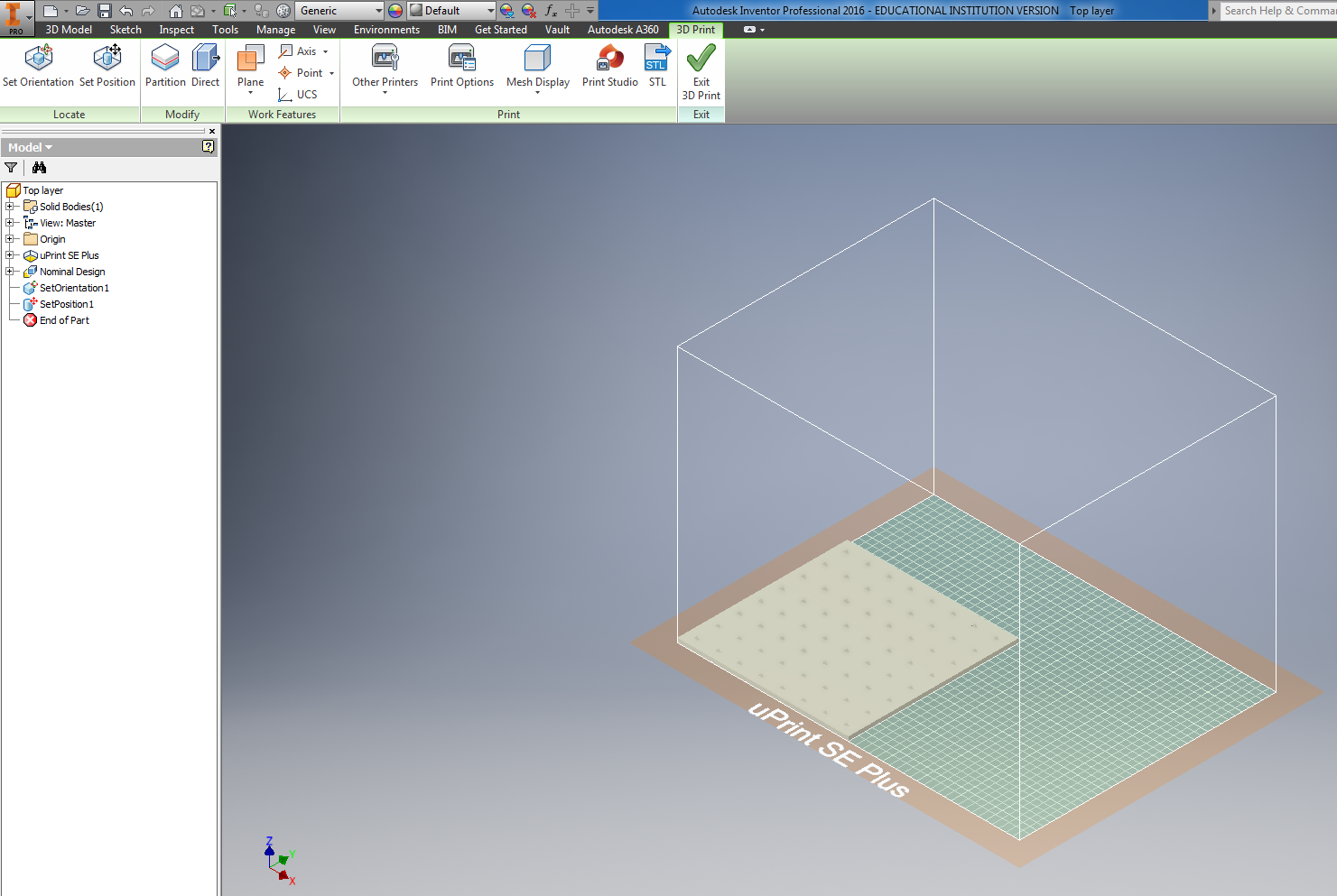Redo the last action
Viewport: 1337px width, 896px height.
coord(148,11)
